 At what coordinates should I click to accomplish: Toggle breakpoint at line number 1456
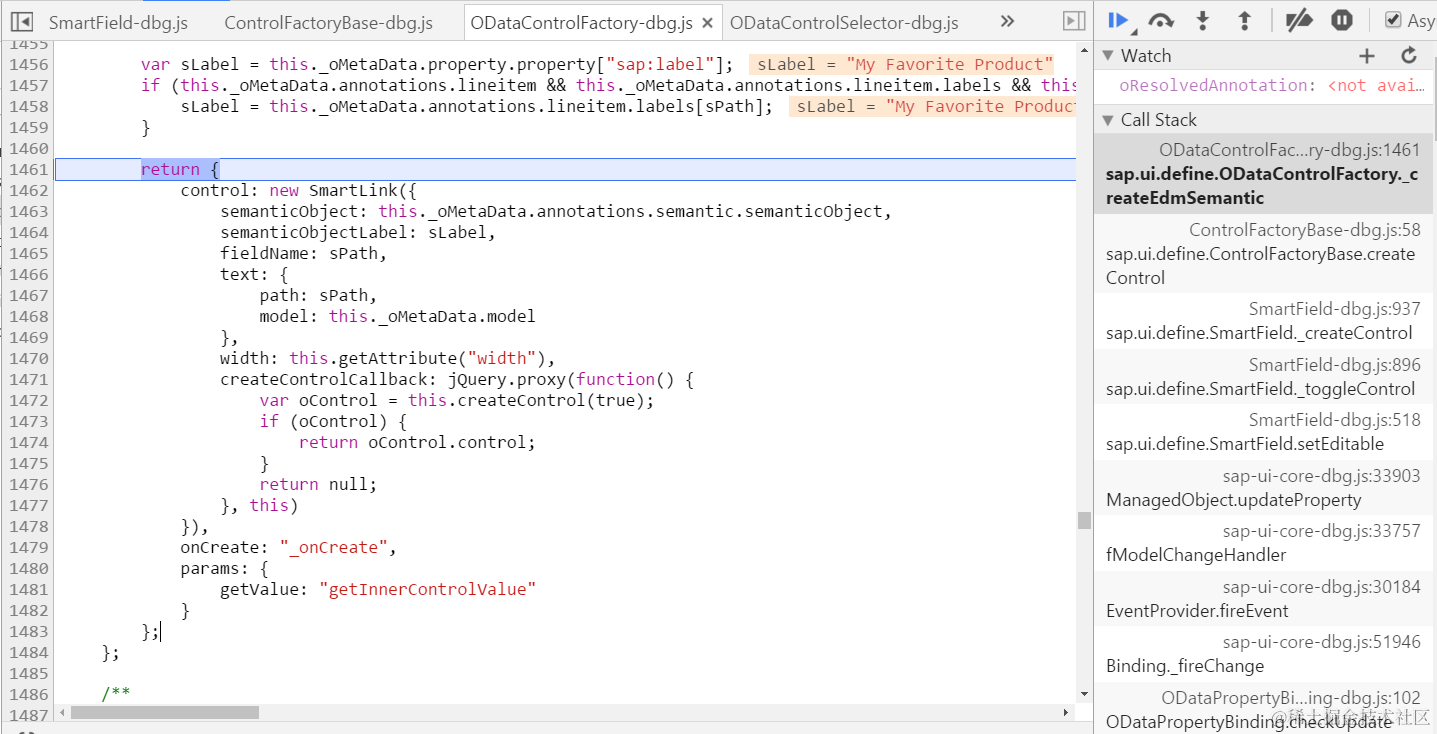click(28, 65)
